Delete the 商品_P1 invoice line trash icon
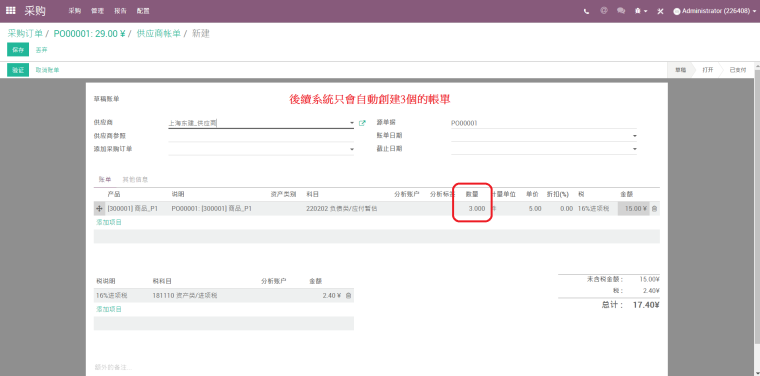 (654, 209)
